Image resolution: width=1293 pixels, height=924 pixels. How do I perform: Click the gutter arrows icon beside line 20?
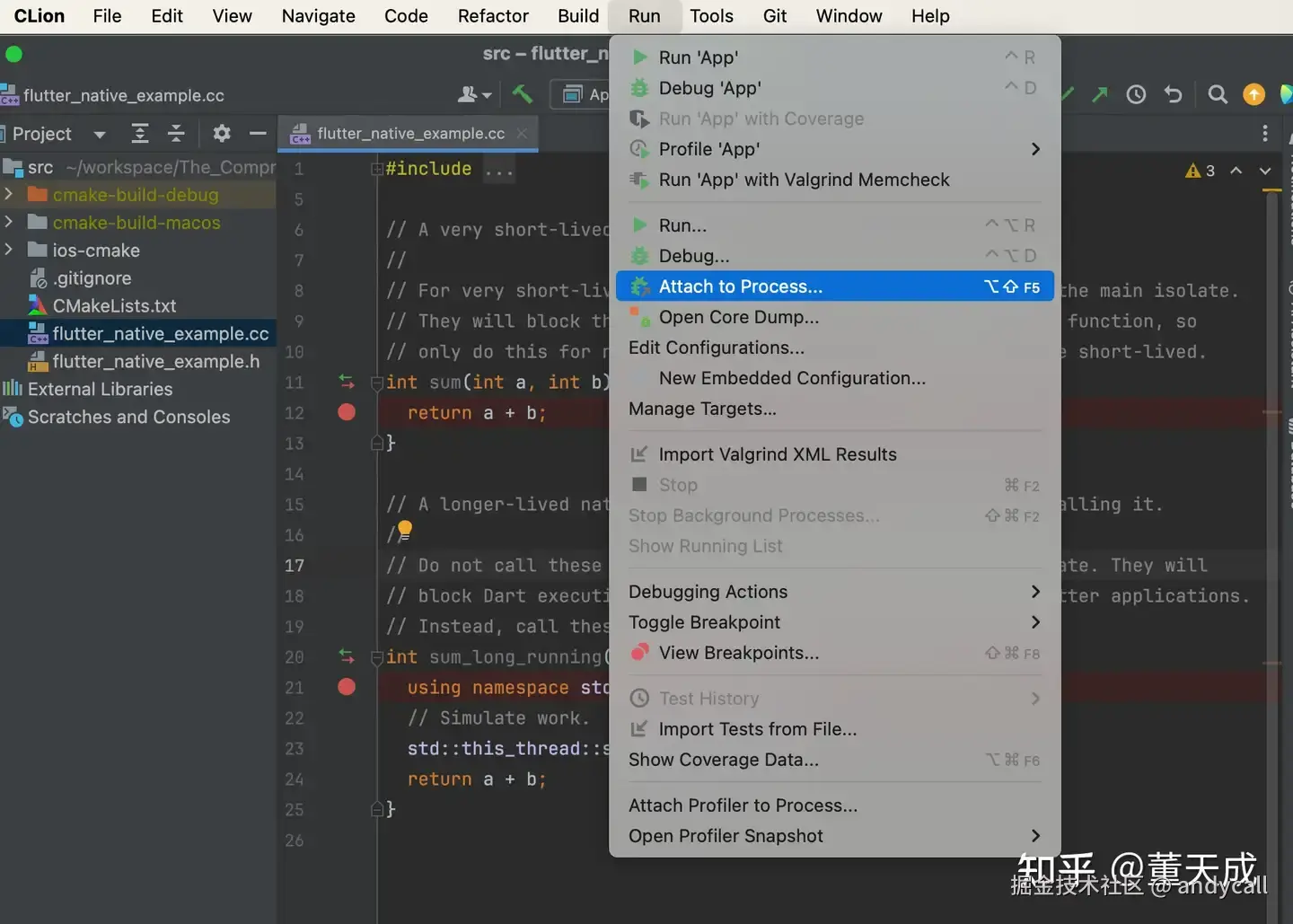347,657
